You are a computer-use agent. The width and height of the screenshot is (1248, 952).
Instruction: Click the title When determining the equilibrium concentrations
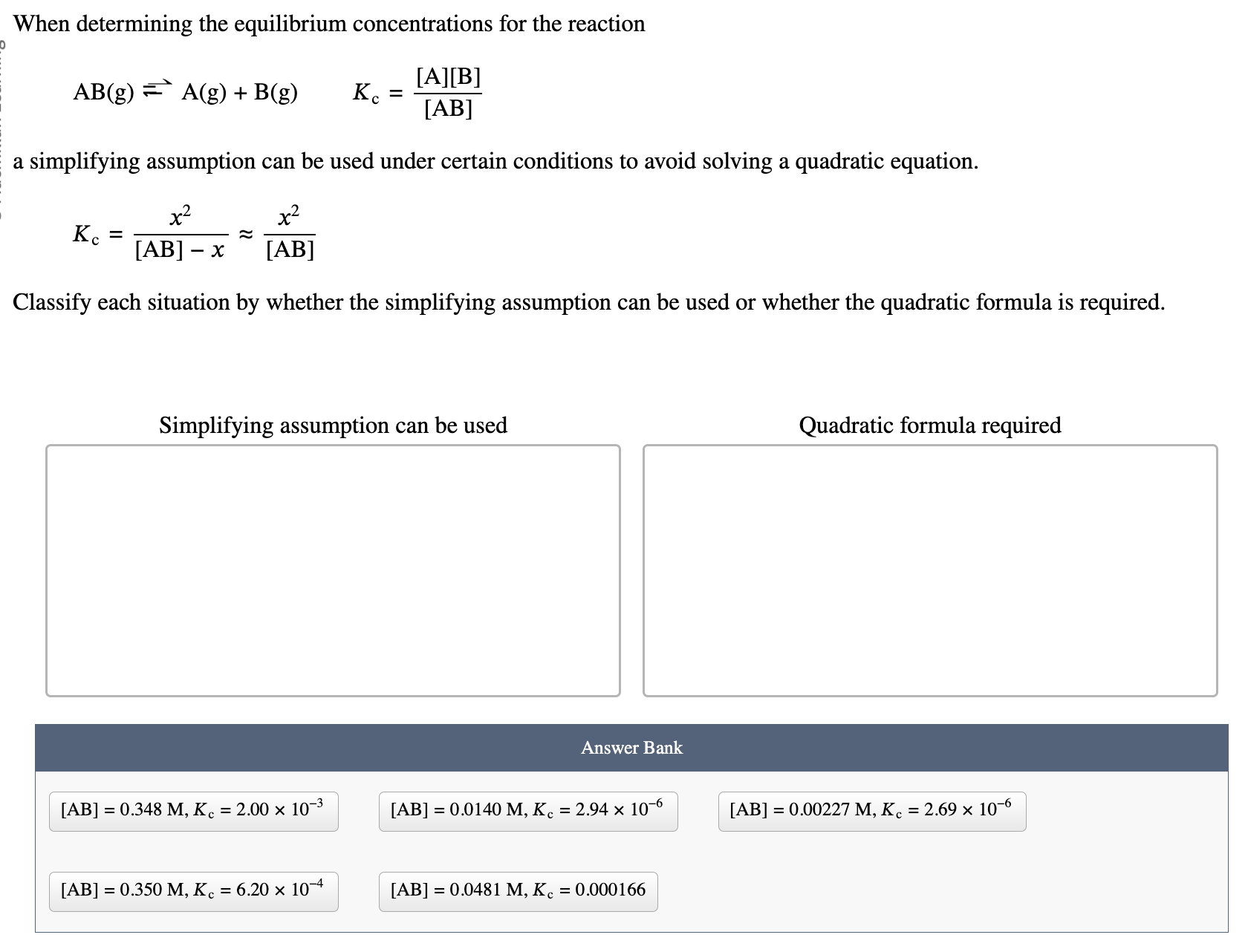[x=330, y=23]
